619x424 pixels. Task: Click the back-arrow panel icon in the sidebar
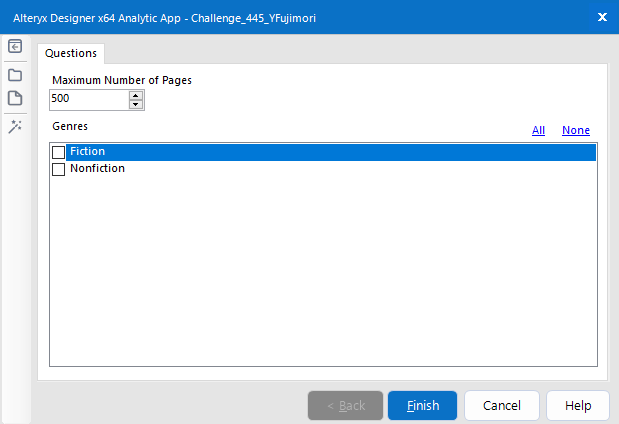[15, 47]
